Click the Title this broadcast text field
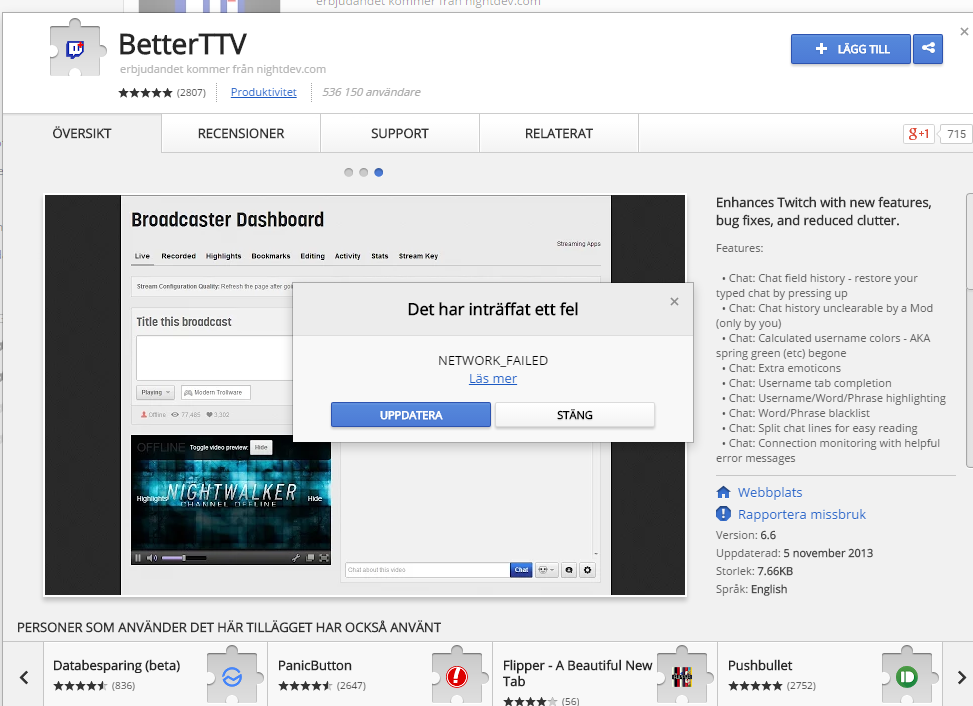Image resolution: width=973 pixels, height=706 pixels. [214, 358]
